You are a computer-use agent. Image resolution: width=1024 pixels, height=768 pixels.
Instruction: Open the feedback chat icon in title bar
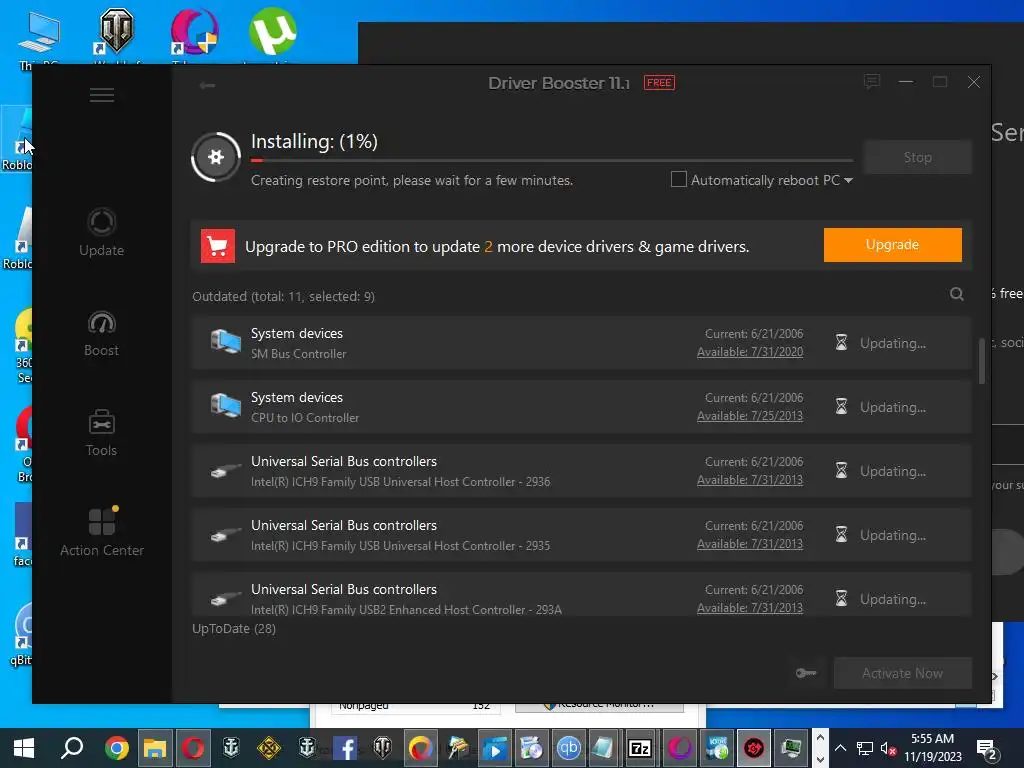coord(872,82)
